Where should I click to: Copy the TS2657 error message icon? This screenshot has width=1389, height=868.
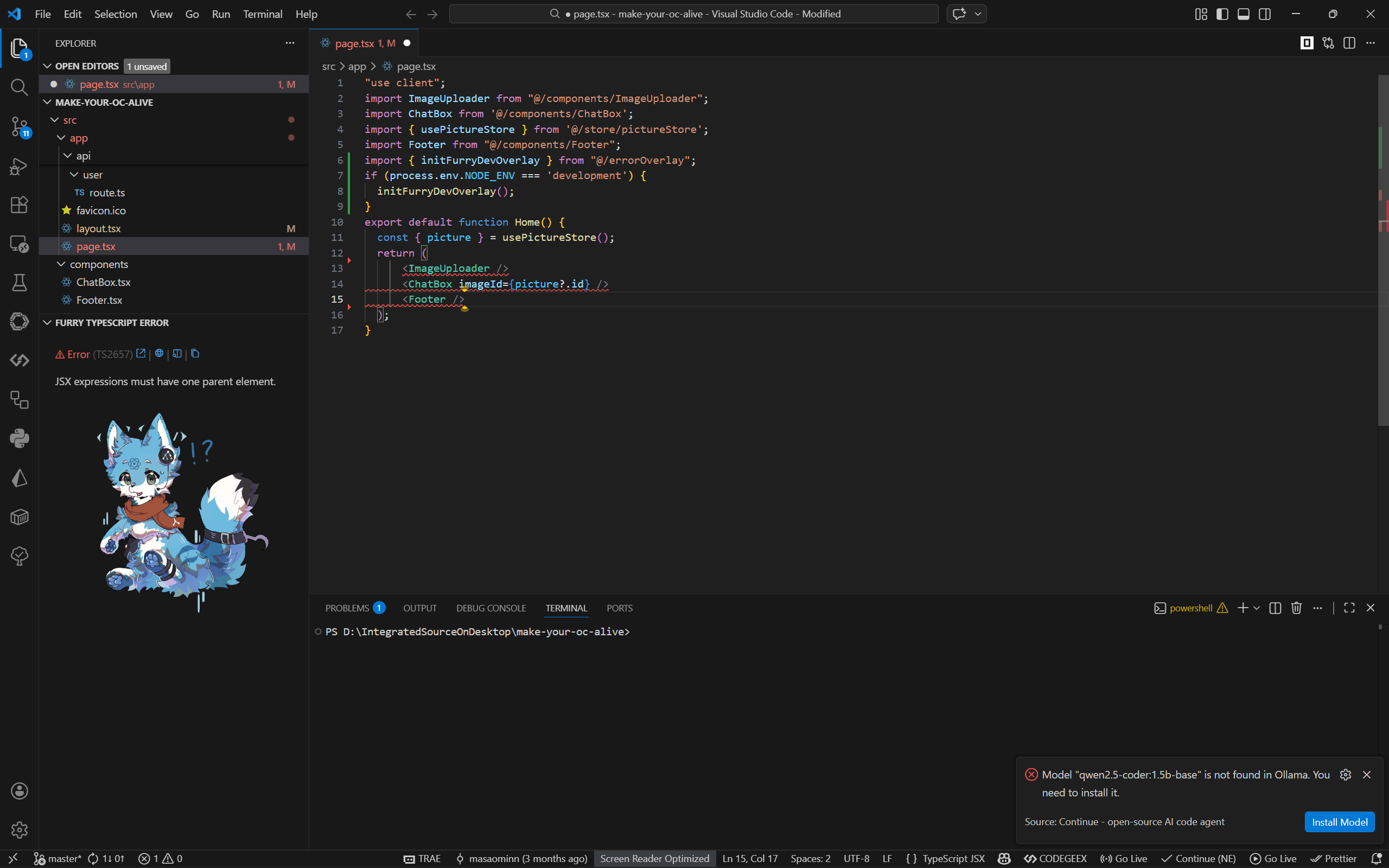click(x=195, y=354)
